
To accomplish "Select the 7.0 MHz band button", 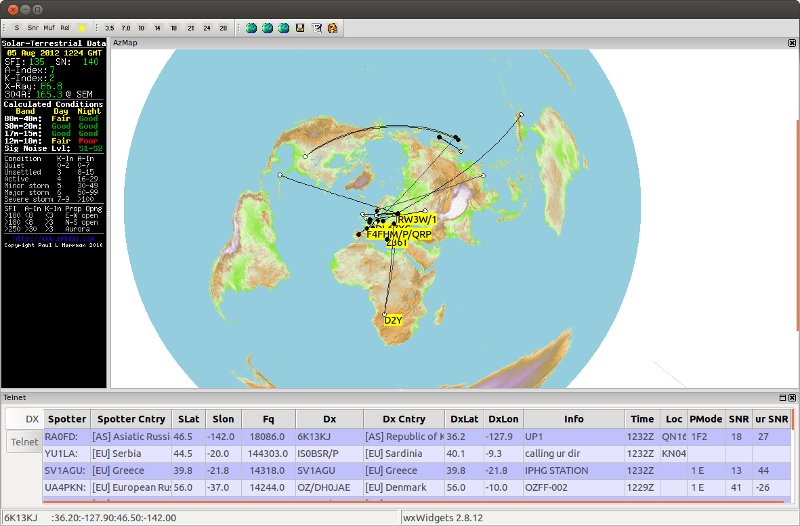I will 126,28.
